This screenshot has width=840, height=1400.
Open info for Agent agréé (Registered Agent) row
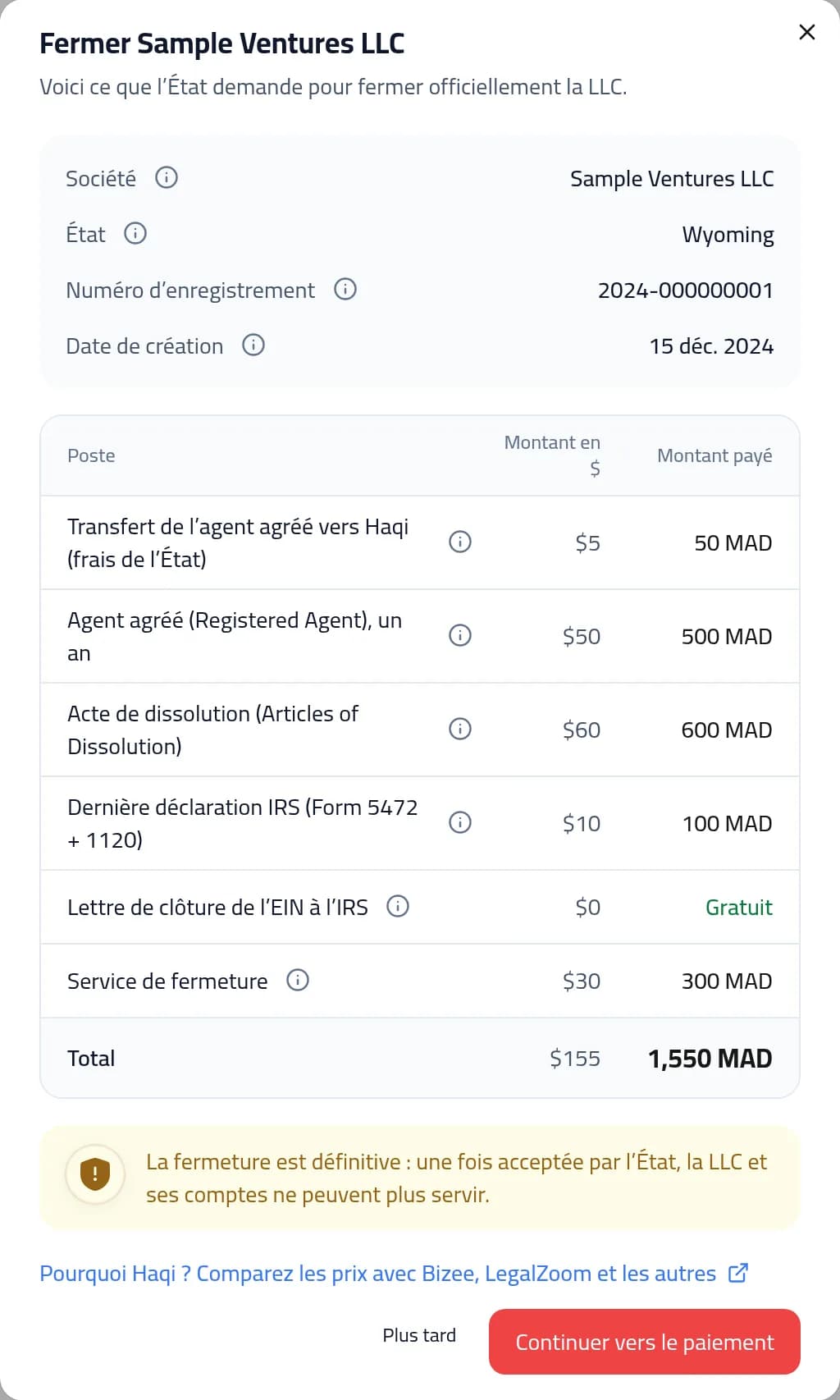pyautogui.click(x=460, y=635)
